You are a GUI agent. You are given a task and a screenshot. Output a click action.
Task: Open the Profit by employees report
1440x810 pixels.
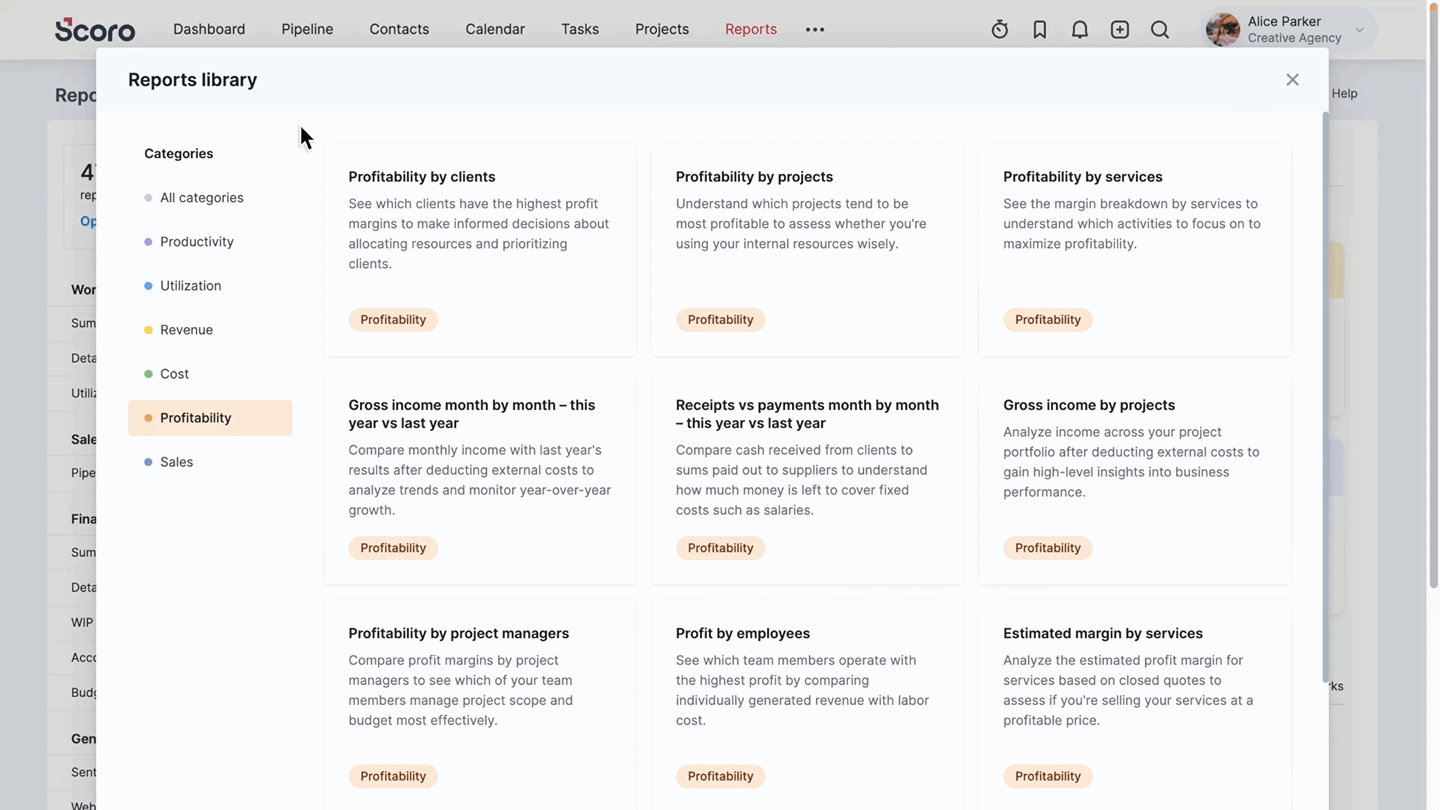(807, 705)
